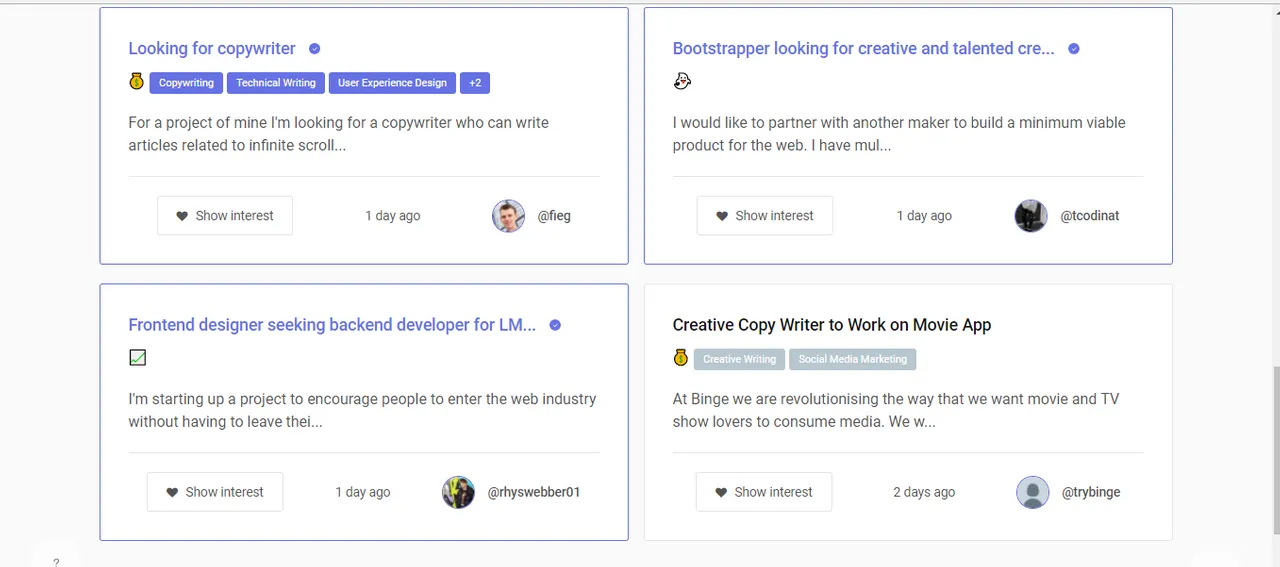Image resolution: width=1280 pixels, height=567 pixels.
Task: Click verified badge beside Bootstrapper listing title
Action: tap(1073, 48)
